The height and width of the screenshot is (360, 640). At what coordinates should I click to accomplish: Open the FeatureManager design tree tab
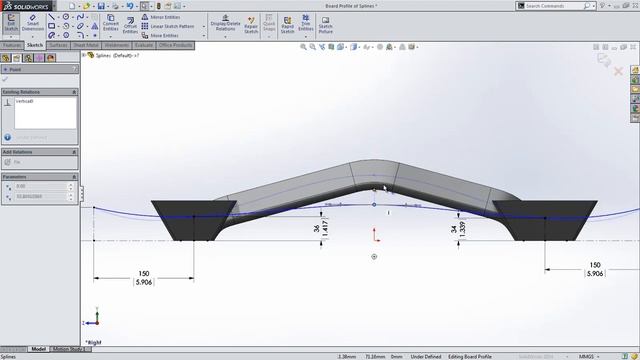coord(6,58)
